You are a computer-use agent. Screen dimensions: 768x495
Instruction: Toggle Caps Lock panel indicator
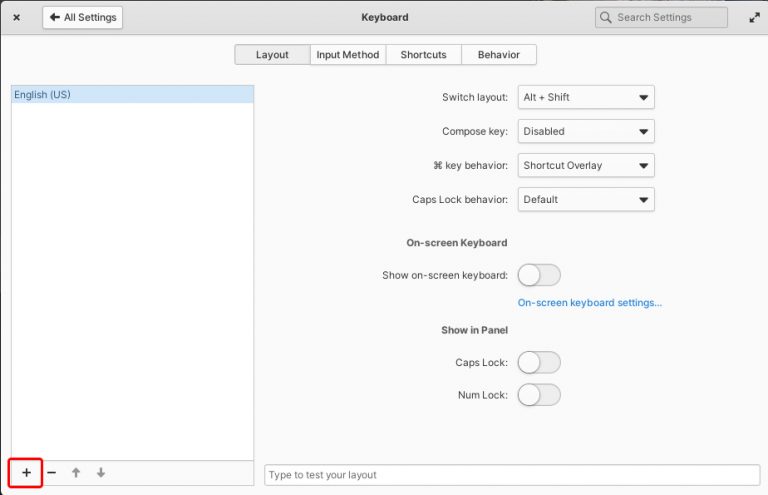pyautogui.click(x=539, y=362)
